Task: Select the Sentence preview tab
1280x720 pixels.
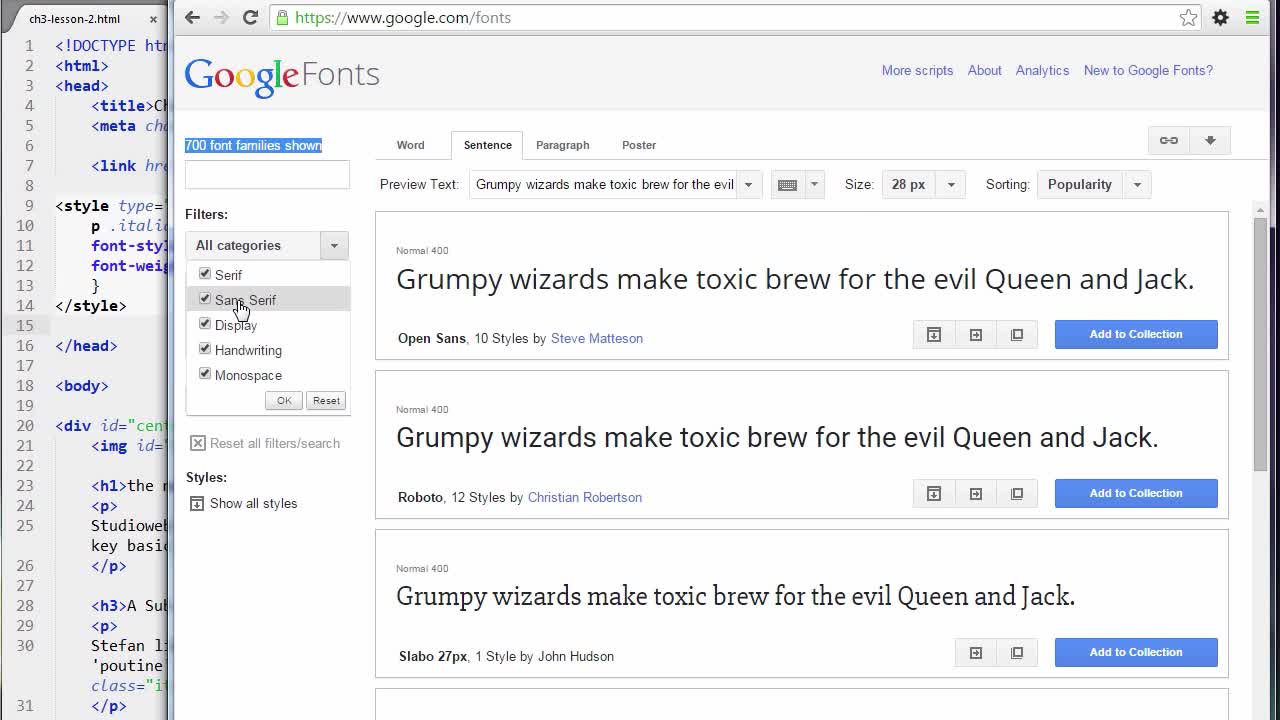Action: [x=487, y=145]
